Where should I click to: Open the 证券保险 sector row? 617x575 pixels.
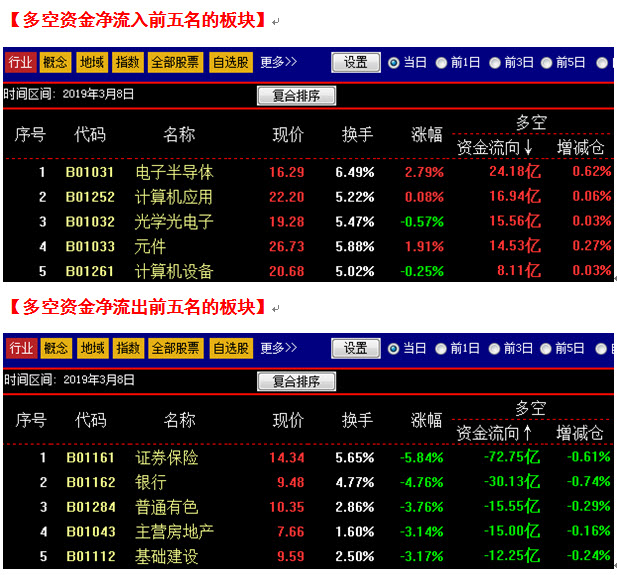tap(166, 458)
